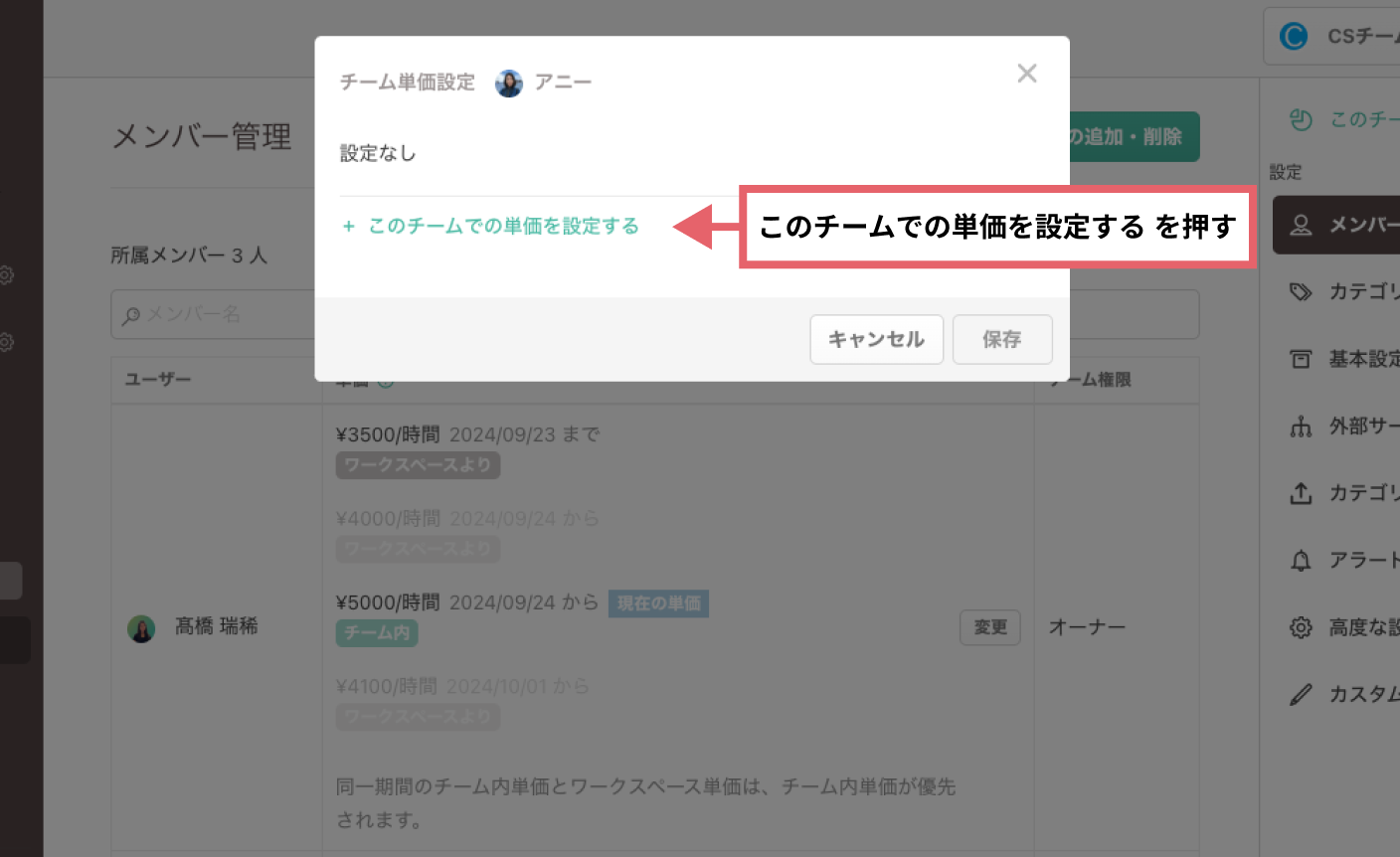Viewport: 1400px width, 857px height.
Task: Select the カテゴリ tag icon in the sidebar
Action: (1302, 291)
